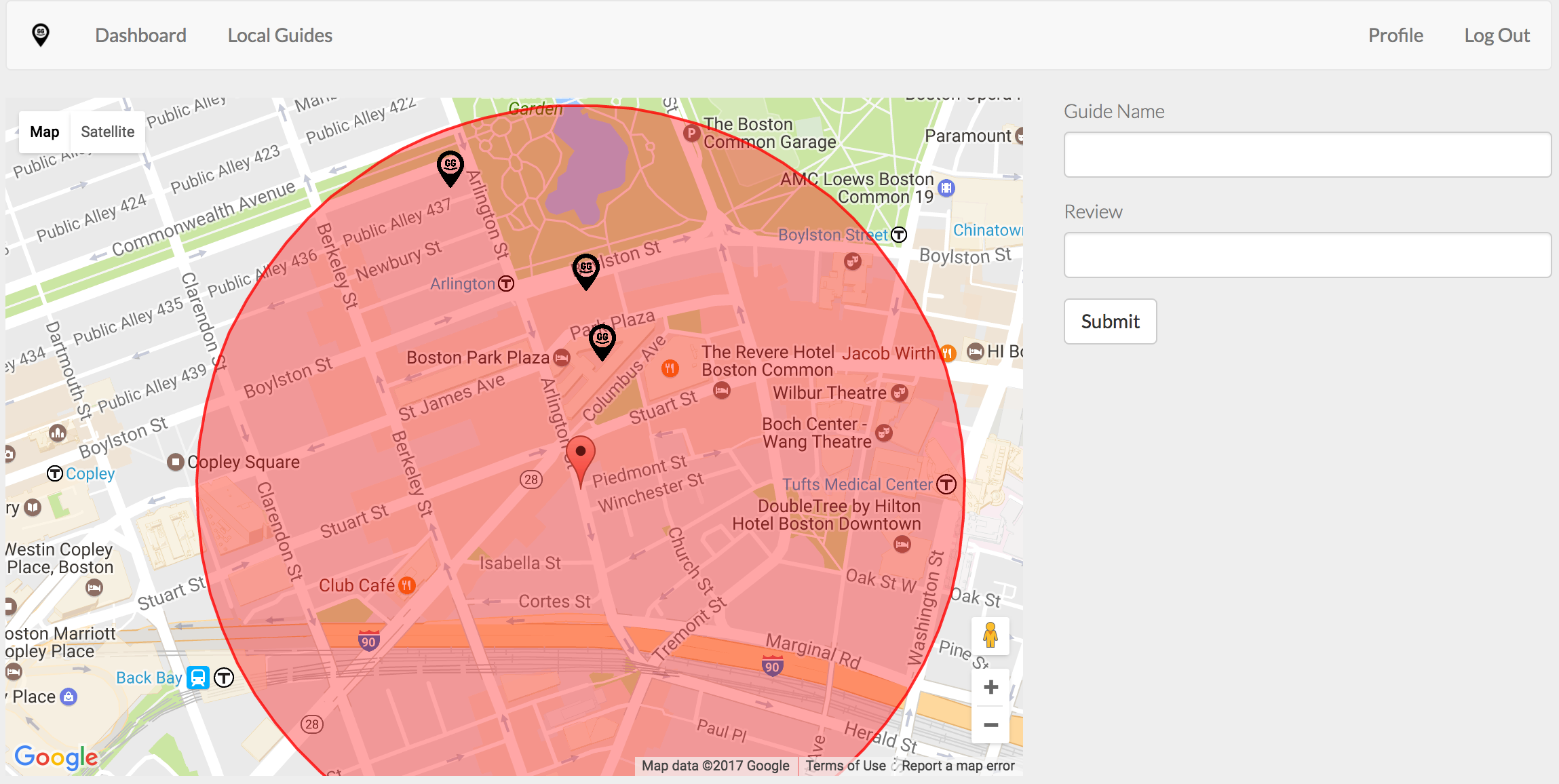Click the guide marker on Boylston St
This screenshot has width=1559, height=784.
point(586,270)
